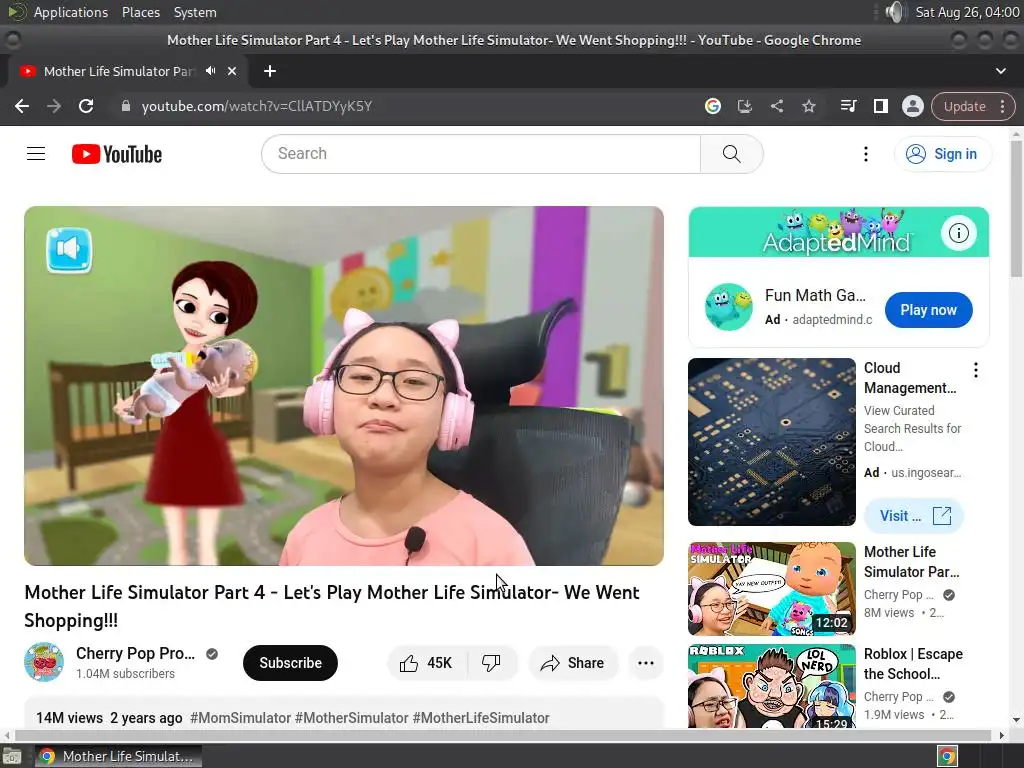Open YouTube settings three-dot menu

(x=866, y=154)
